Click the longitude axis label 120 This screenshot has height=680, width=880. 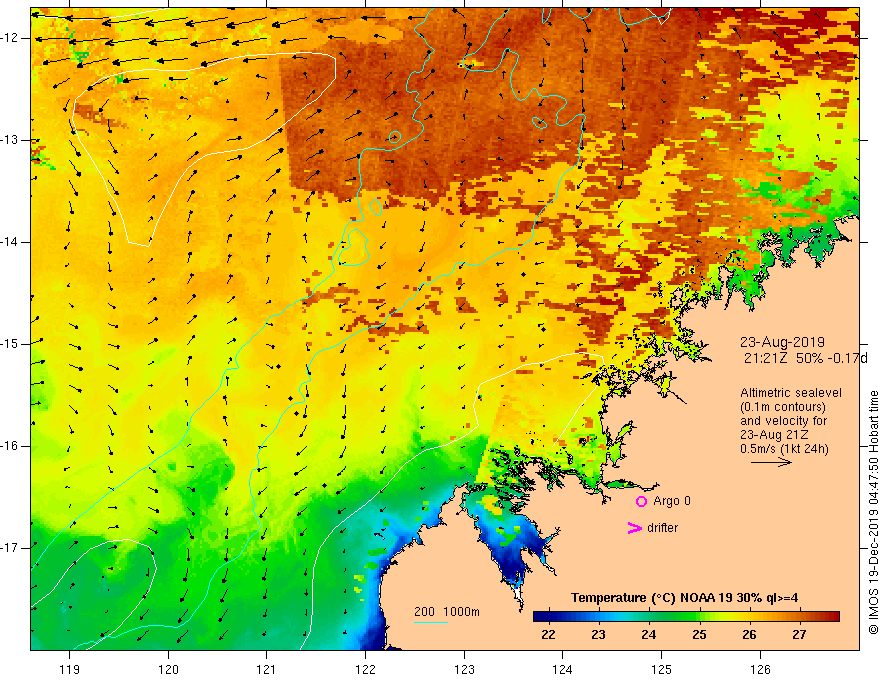[168, 669]
